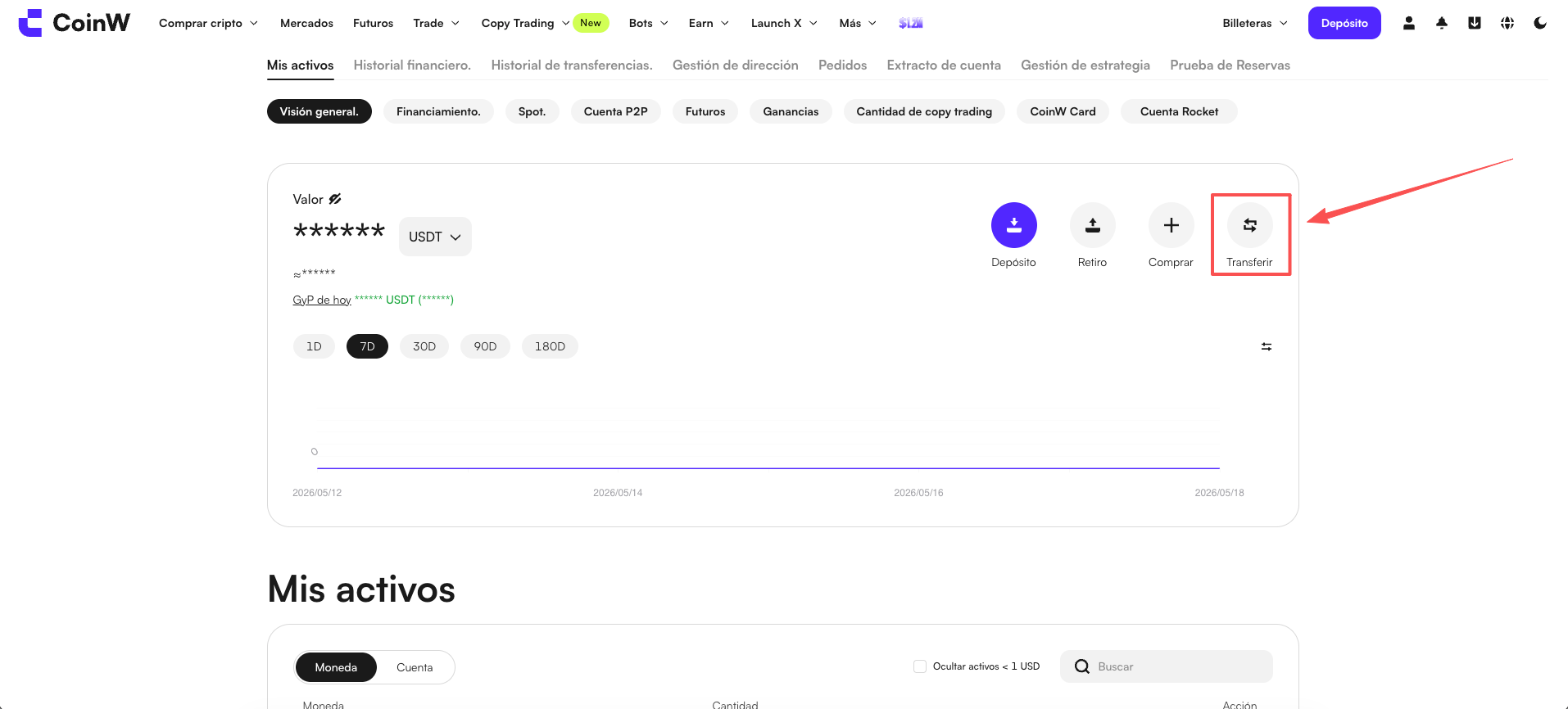
Task: Click the GyP de hoy link
Action: click(322, 300)
